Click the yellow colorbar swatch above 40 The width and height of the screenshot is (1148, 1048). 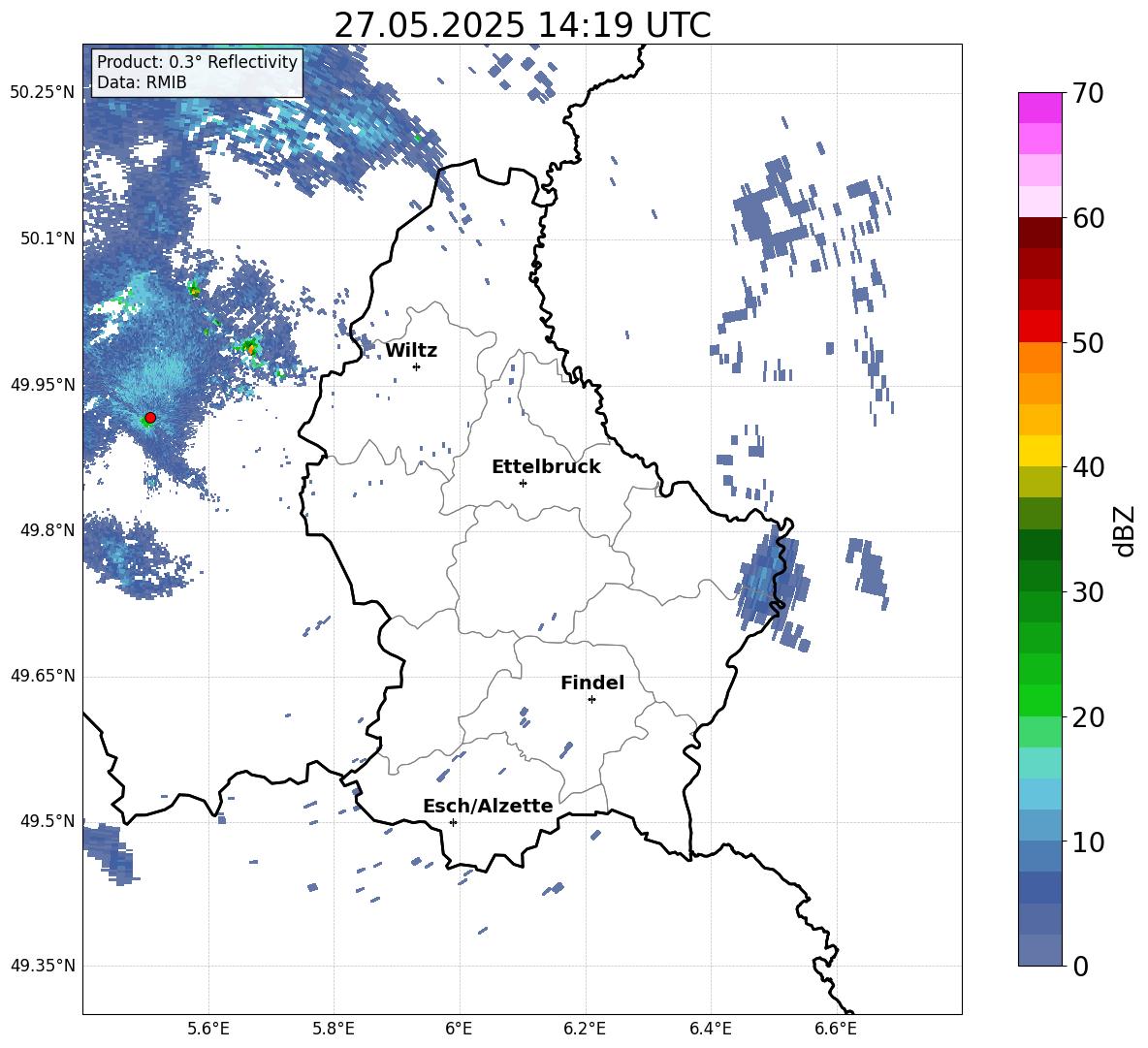tap(1039, 451)
